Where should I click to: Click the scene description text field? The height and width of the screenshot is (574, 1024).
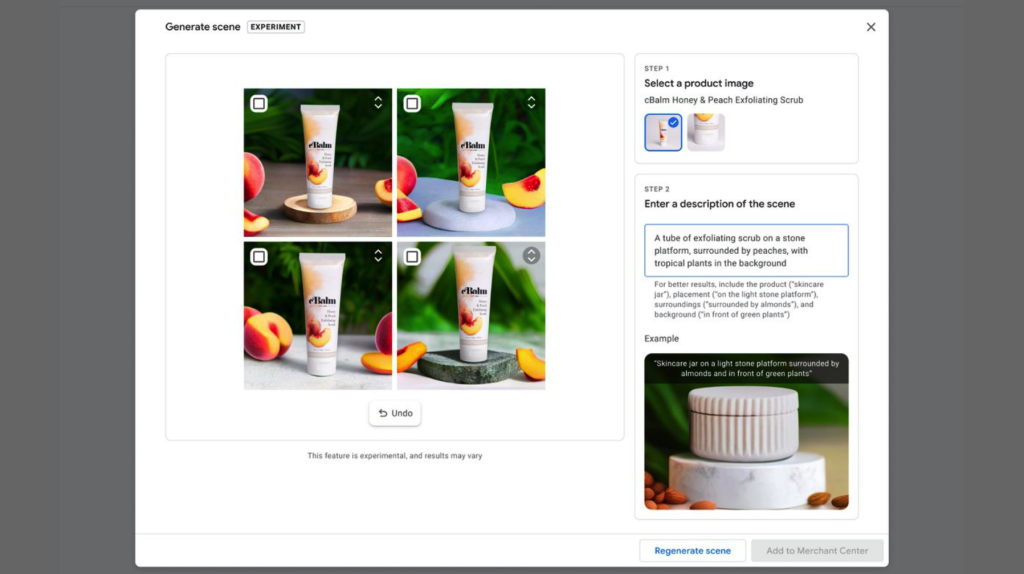coord(746,250)
